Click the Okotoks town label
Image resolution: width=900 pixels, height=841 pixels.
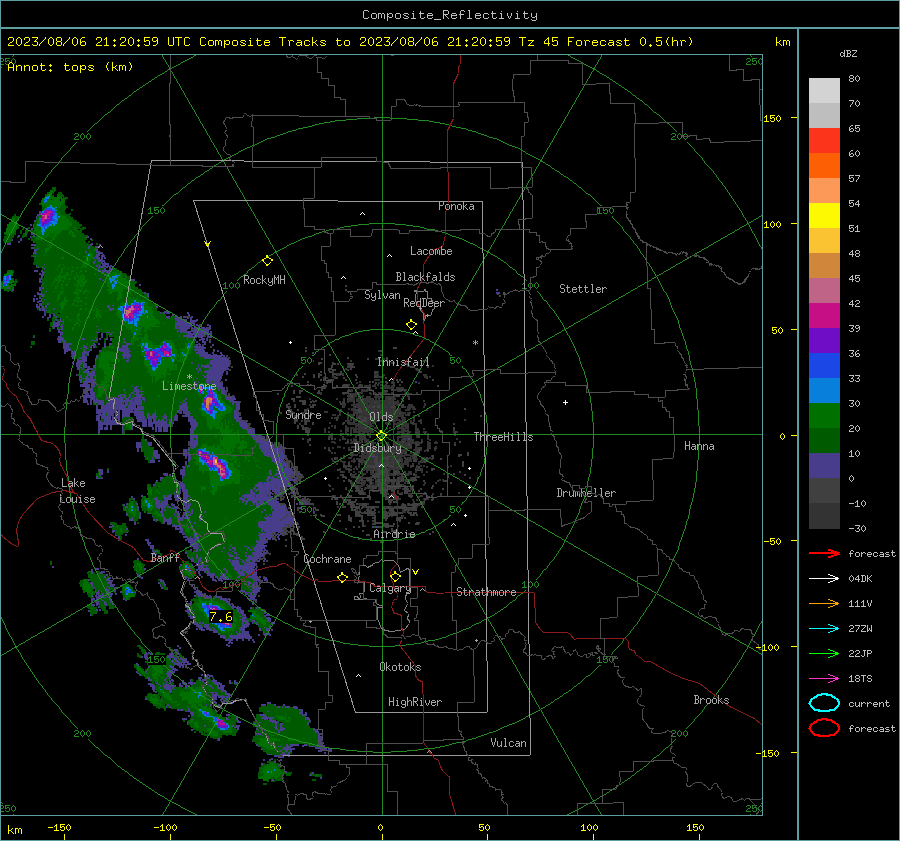[x=400, y=667]
